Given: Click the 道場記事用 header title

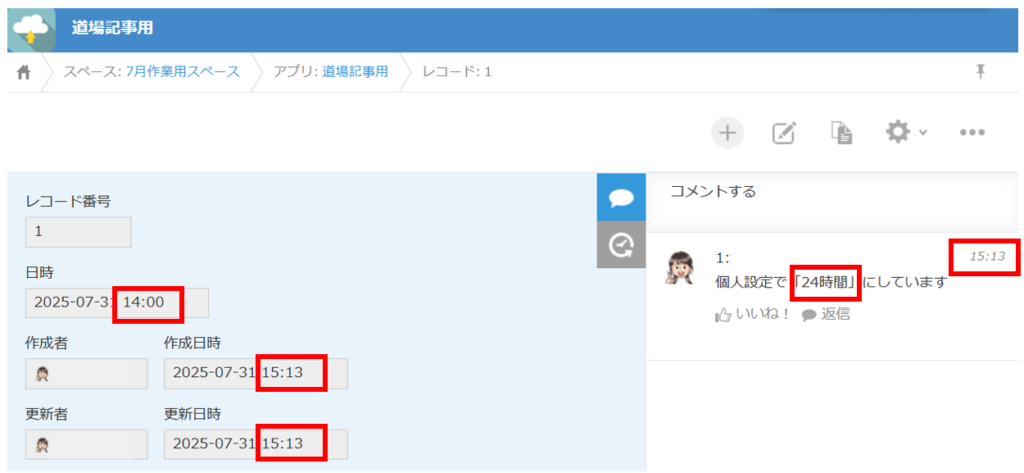Looking at the screenshot, I should click(x=112, y=29).
